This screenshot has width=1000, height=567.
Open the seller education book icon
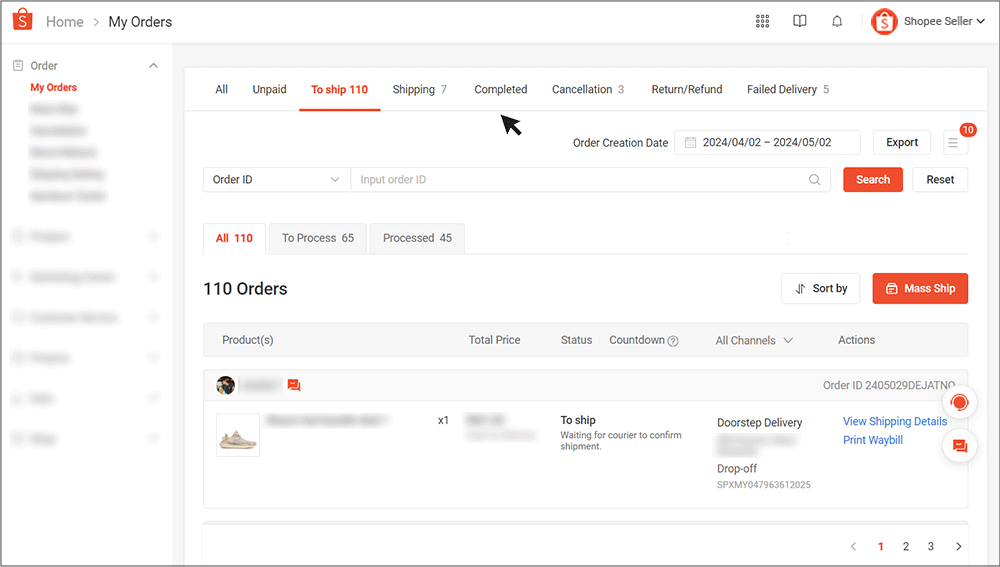tap(799, 21)
